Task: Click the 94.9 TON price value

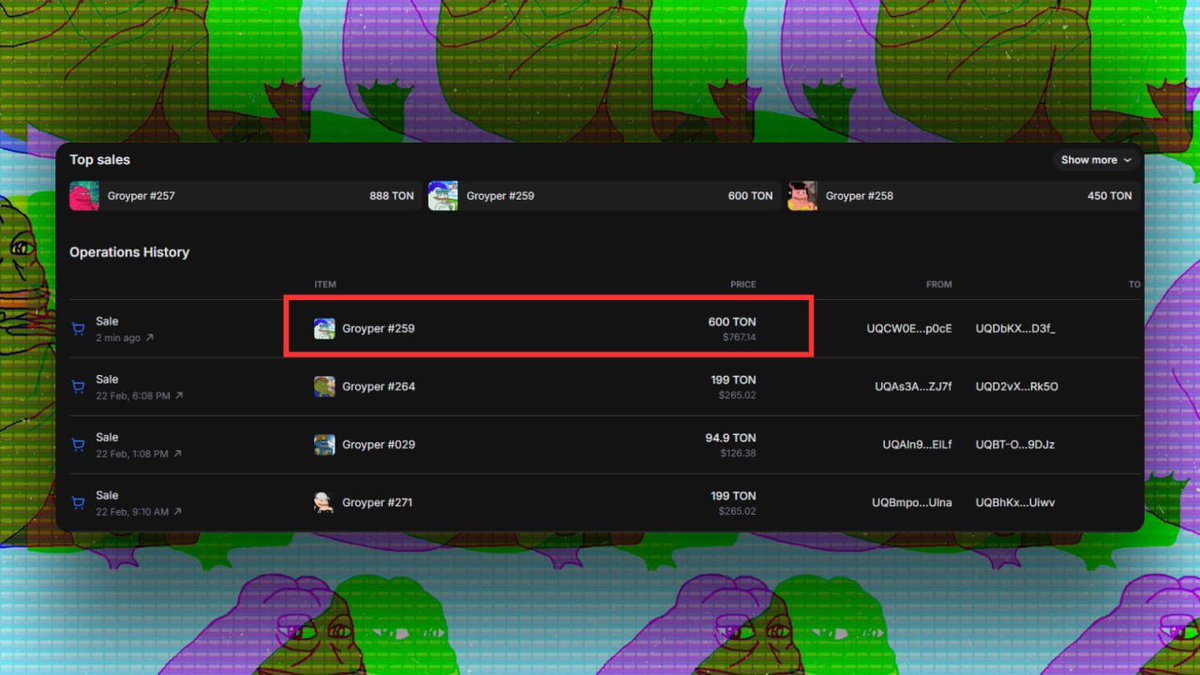Action: [730, 438]
